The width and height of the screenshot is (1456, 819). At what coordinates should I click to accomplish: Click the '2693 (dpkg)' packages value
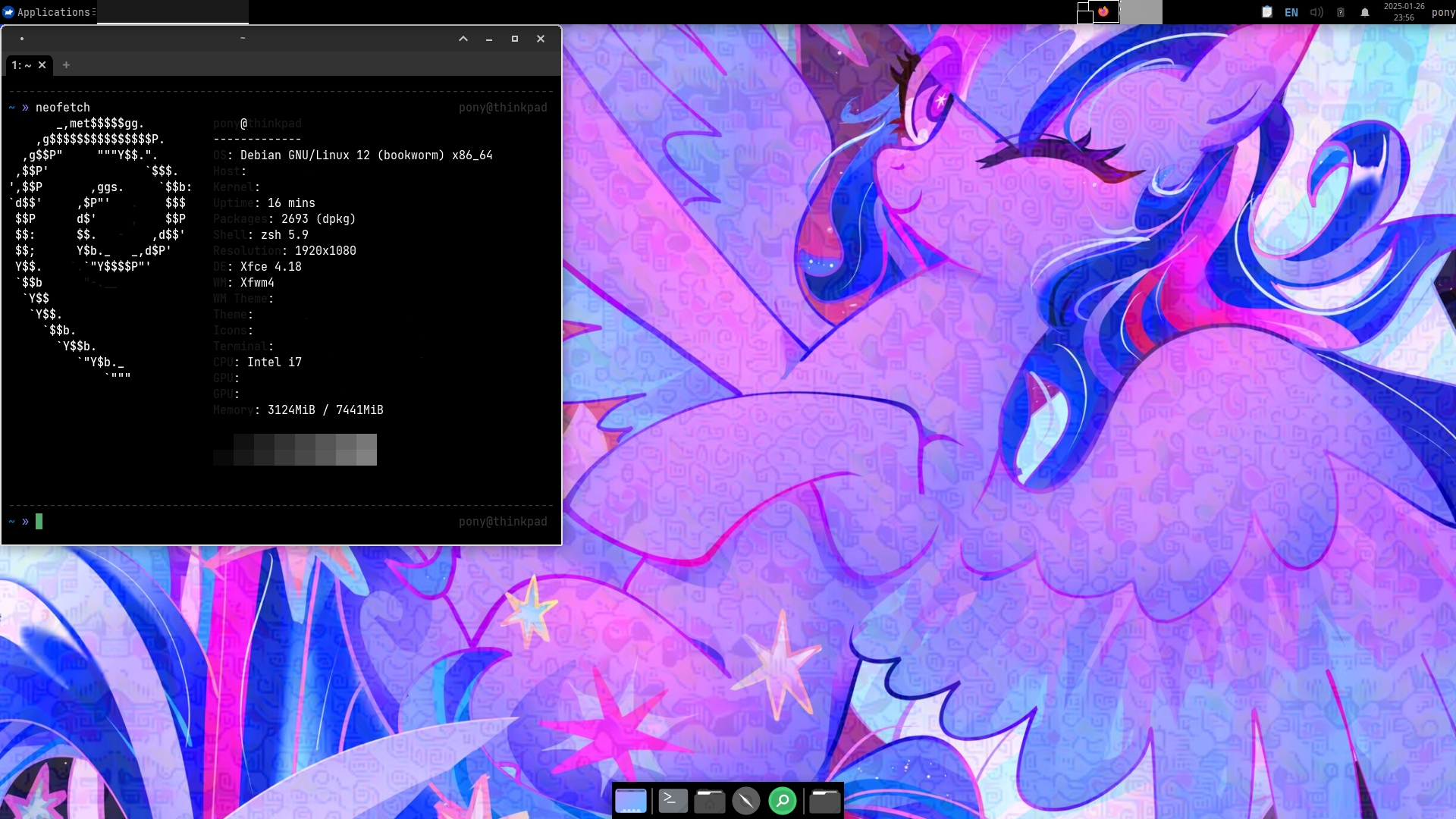(x=318, y=219)
